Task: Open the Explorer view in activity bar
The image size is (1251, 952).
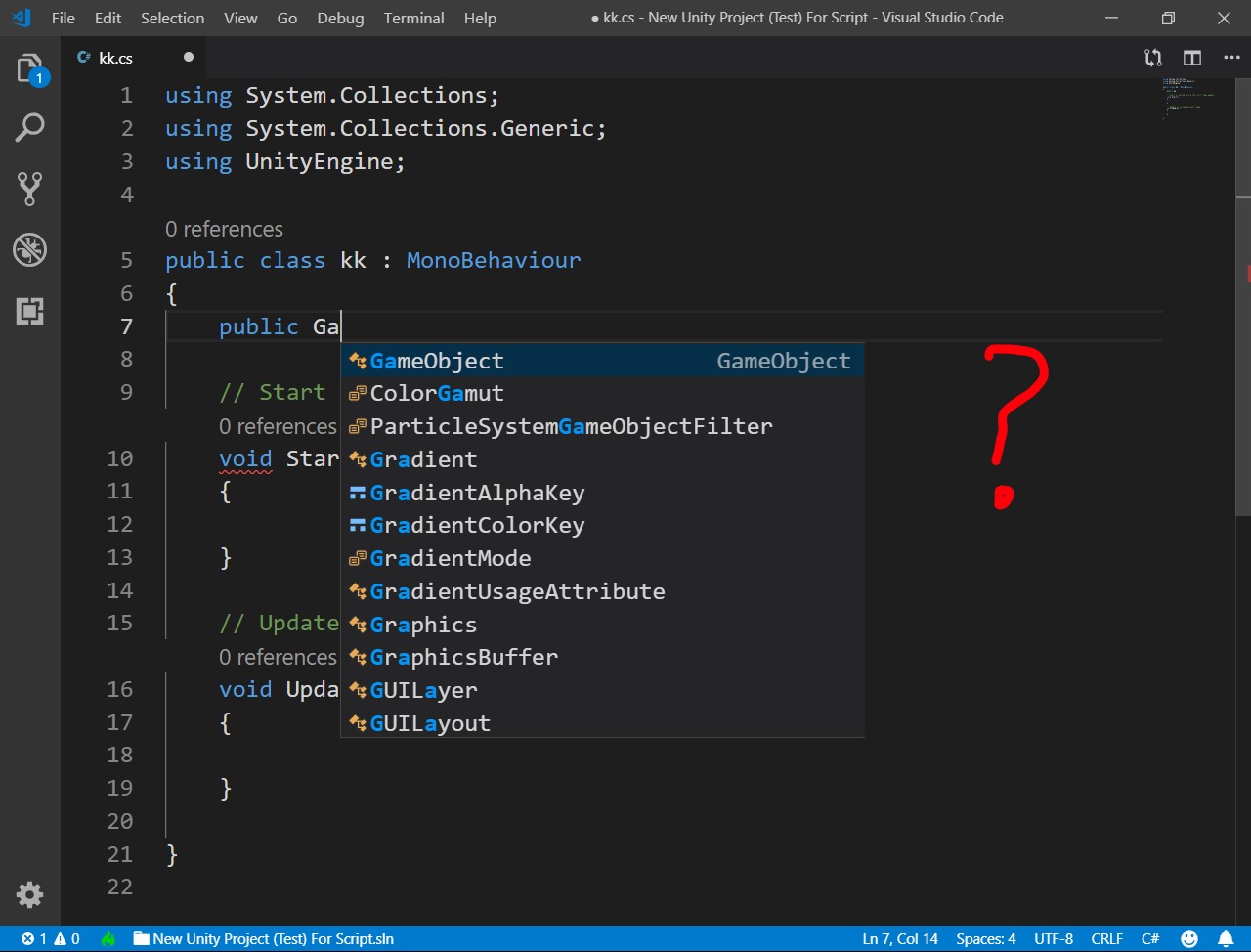Action: 30,68
